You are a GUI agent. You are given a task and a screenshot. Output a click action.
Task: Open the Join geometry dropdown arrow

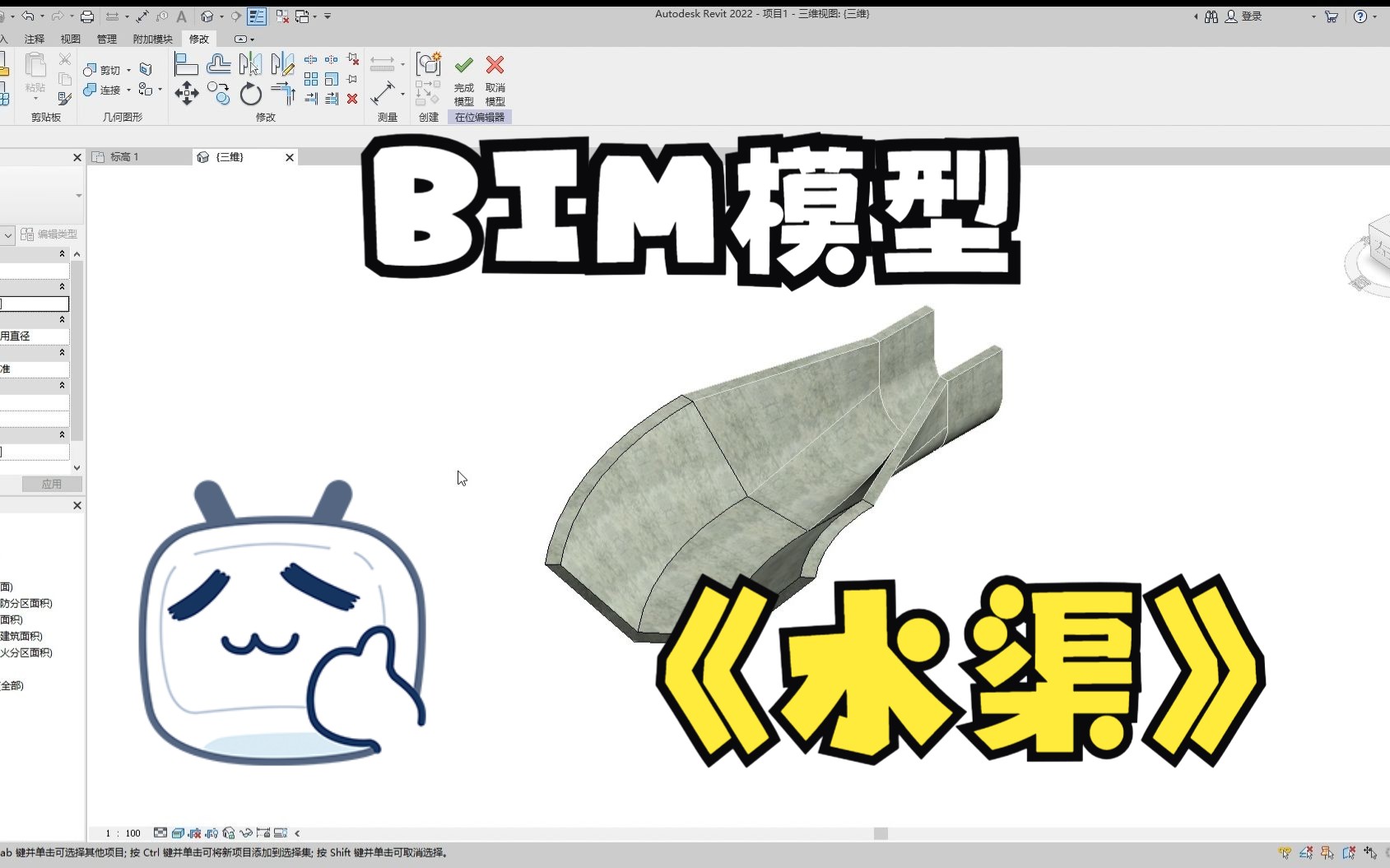click(128, 90)
